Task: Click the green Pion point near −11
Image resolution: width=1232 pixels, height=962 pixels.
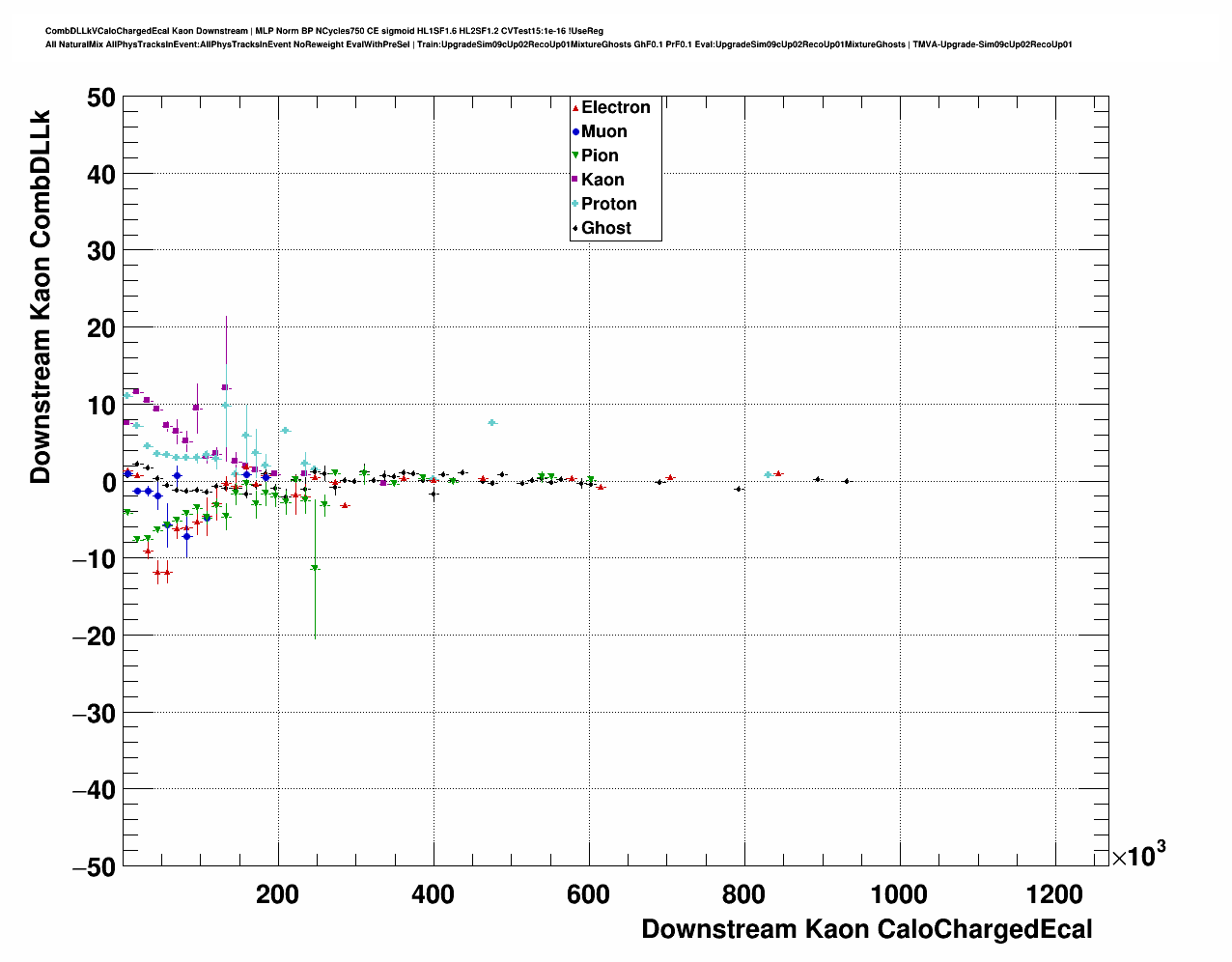Action: (315, 568)
